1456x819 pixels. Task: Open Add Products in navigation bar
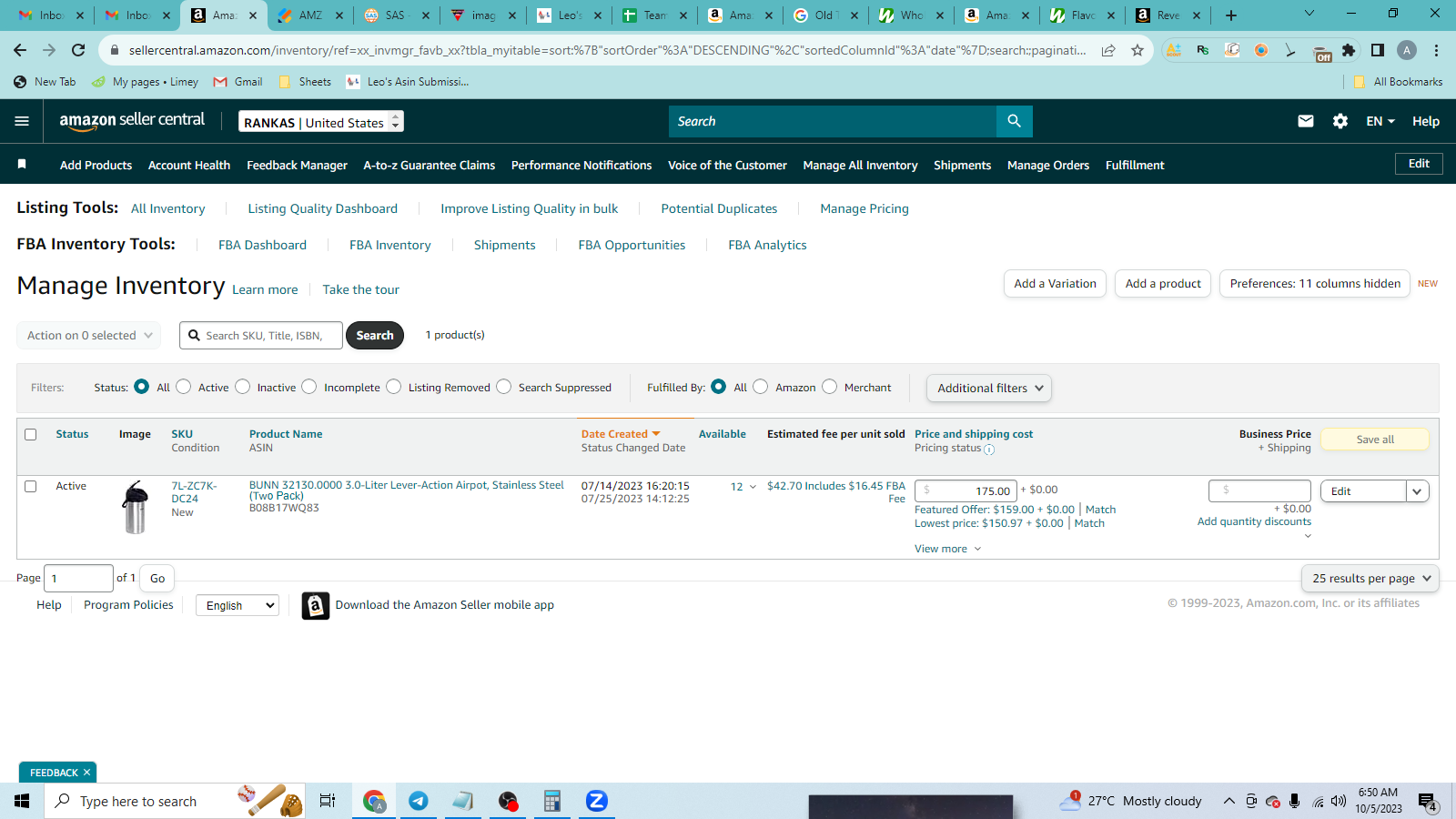96,165
